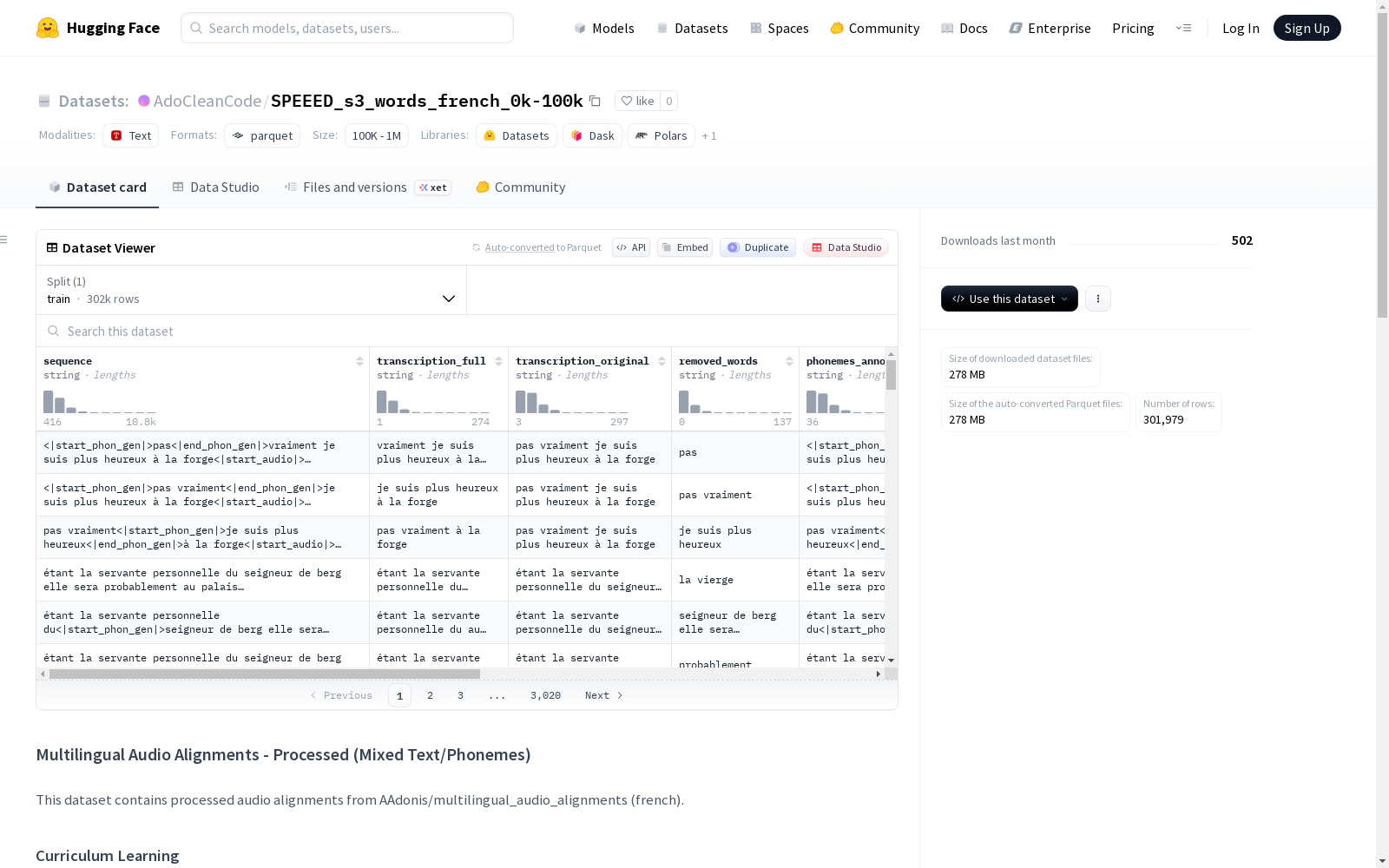The width and height of the screenshot is (1389, 868).
Task: Sort the sequence column
Action: pyautogui.click(x=359, y=361)
